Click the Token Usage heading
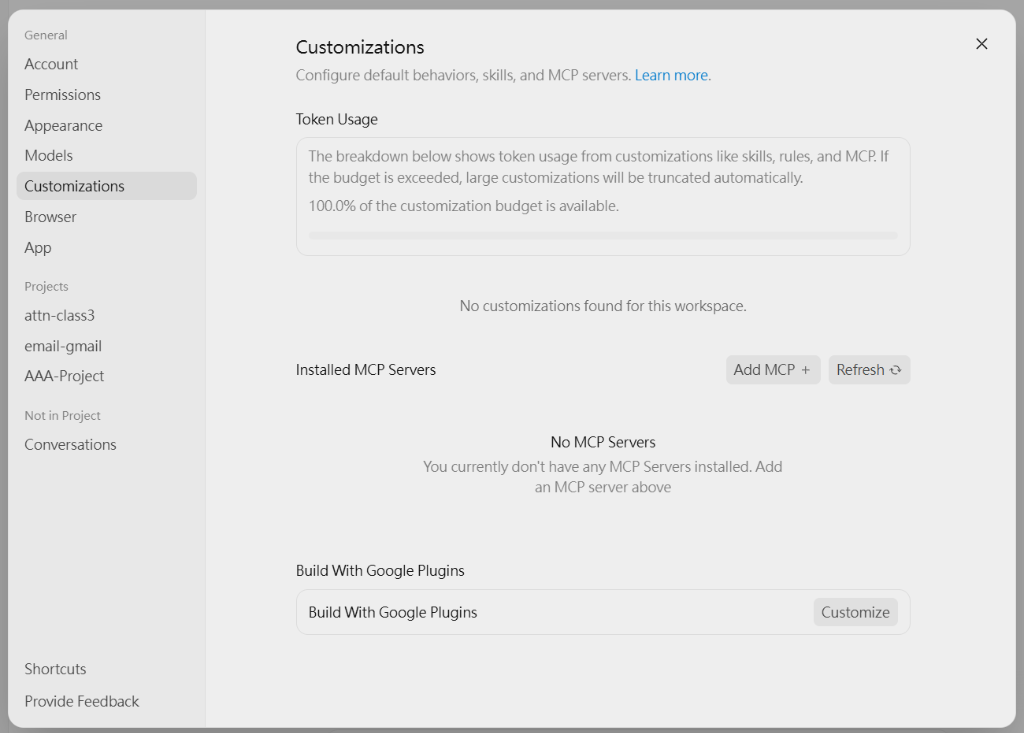The width and height of the screenshot is (1024, 733). (x=336, y=120)
